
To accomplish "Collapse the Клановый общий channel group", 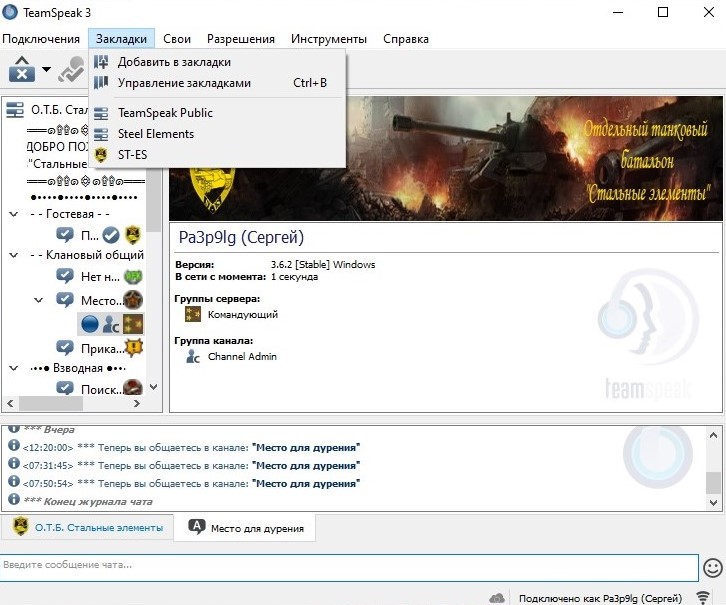I will (14, 255).
